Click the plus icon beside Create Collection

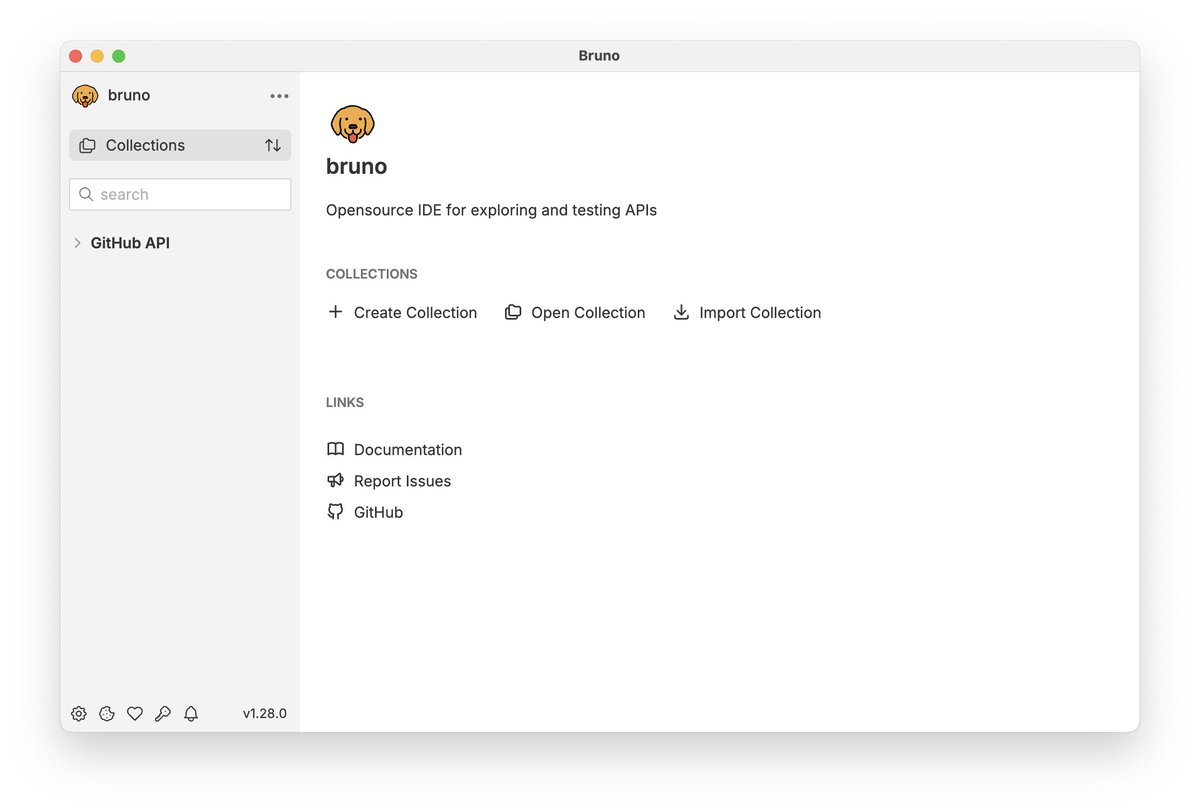(x=335, y=312)
